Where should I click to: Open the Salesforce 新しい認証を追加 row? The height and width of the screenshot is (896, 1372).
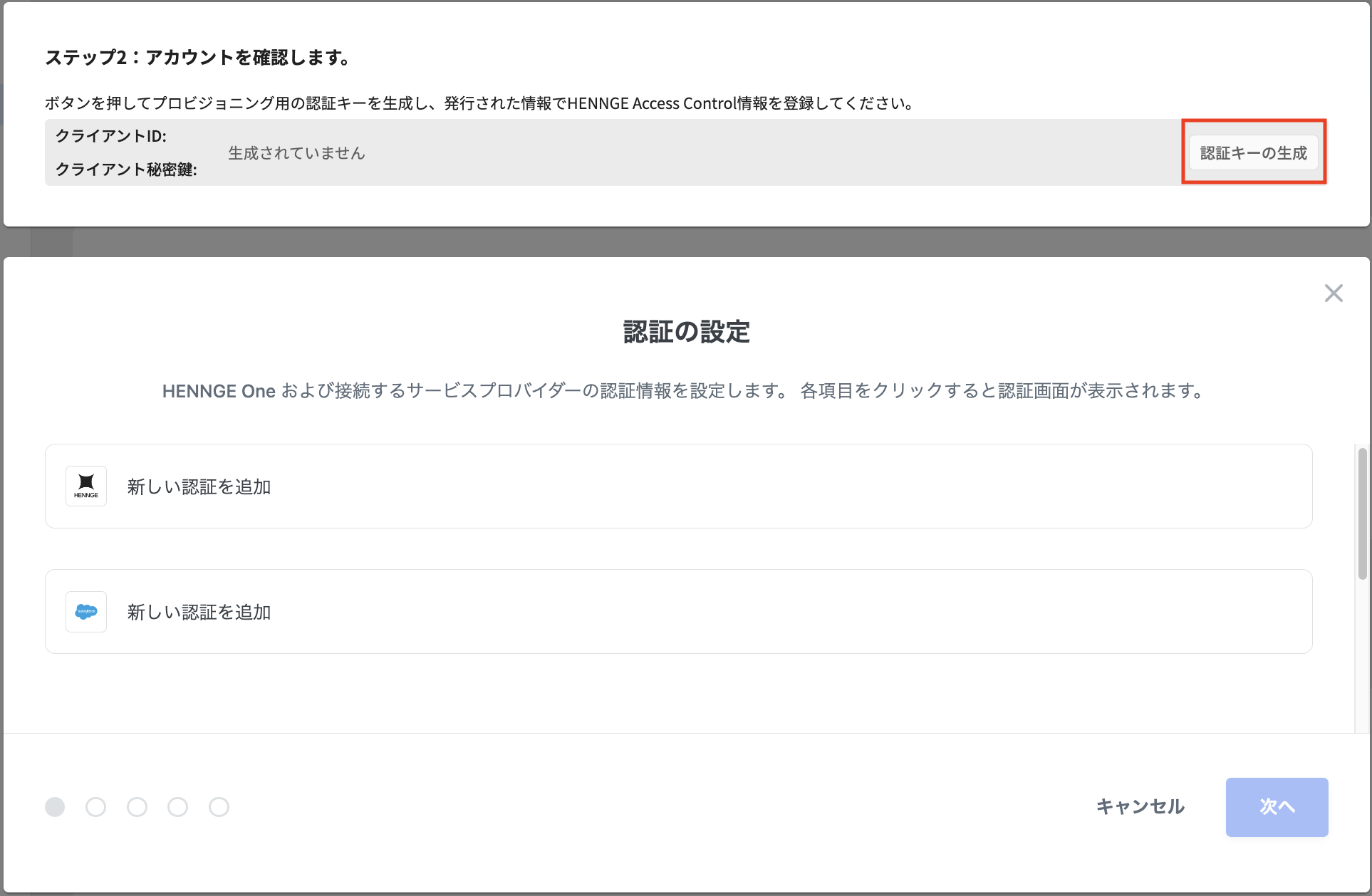point(678,611)
